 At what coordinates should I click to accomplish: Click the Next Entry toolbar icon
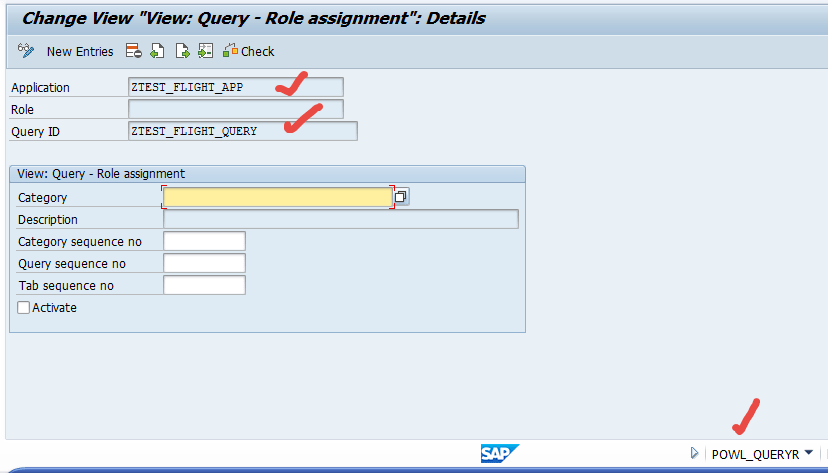[x=182, y=51]
